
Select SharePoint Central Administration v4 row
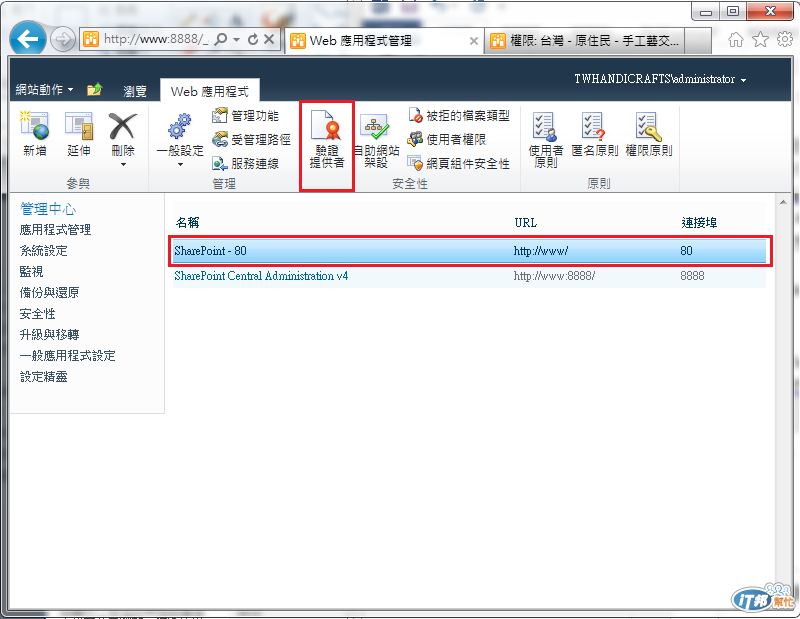point(469,276)
